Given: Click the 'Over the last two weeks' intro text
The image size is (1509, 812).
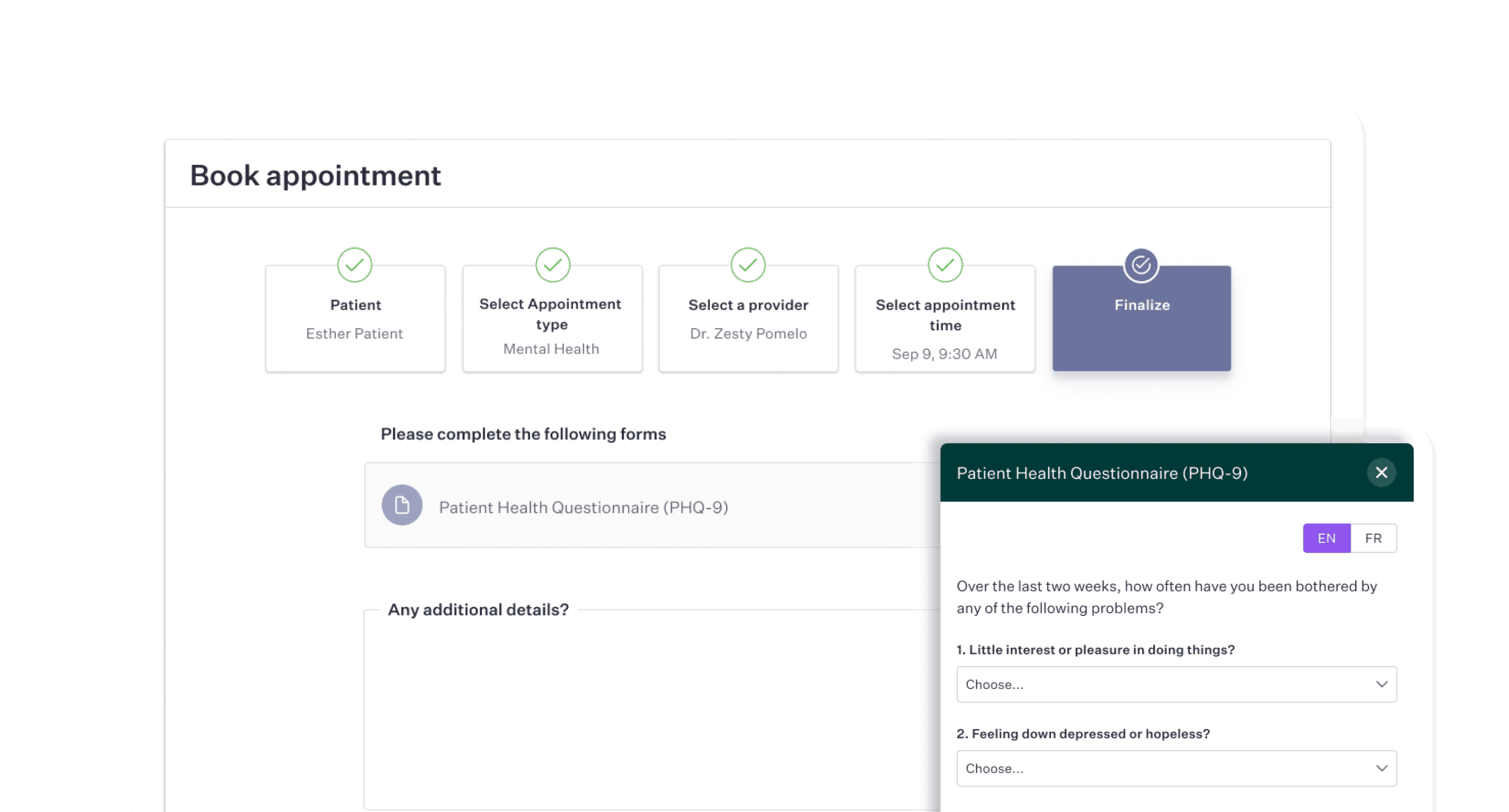Looking at the screenshot, I should coord(1166,597).
